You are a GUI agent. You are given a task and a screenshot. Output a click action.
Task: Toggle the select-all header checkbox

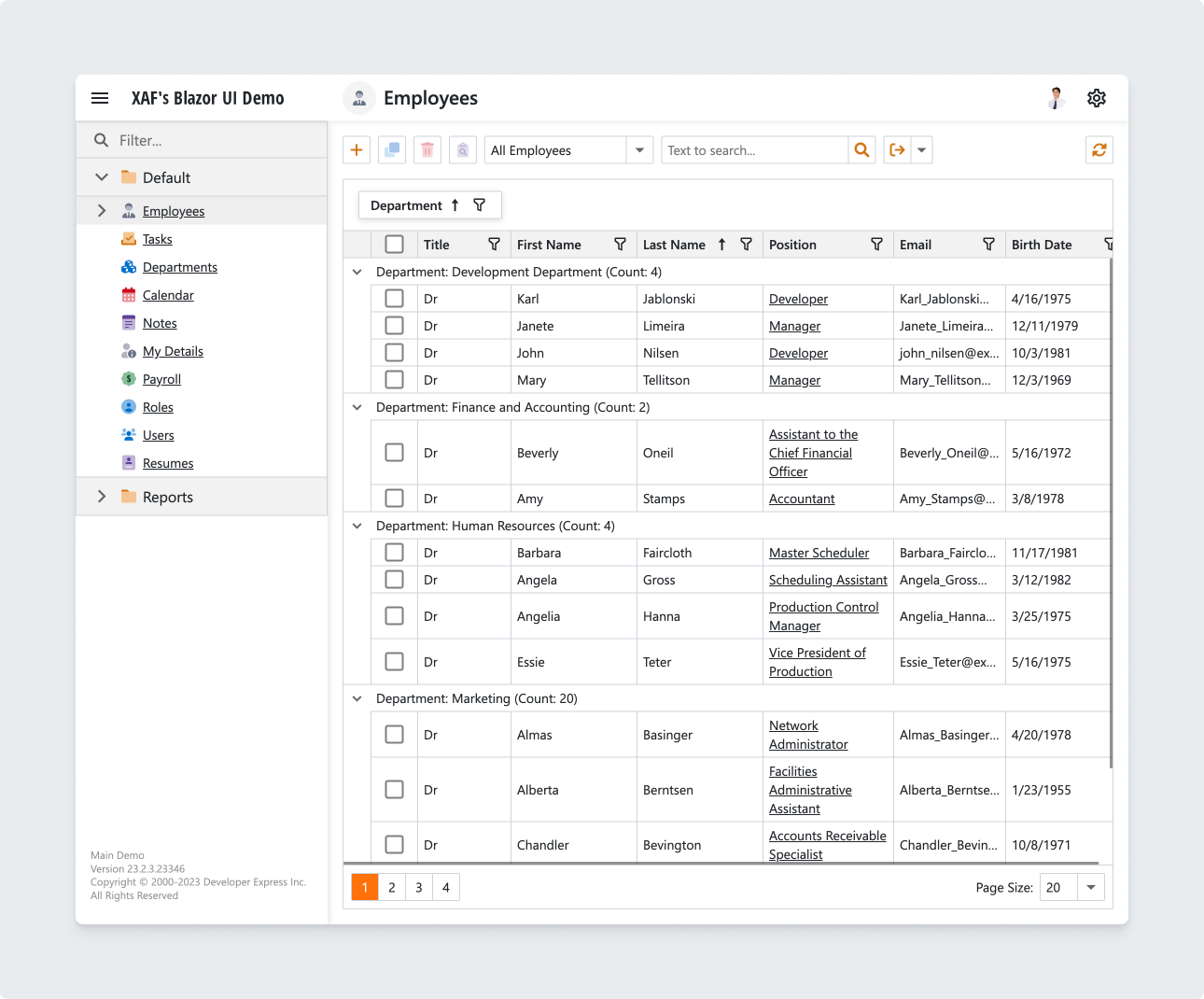click(x=394, y=245)
